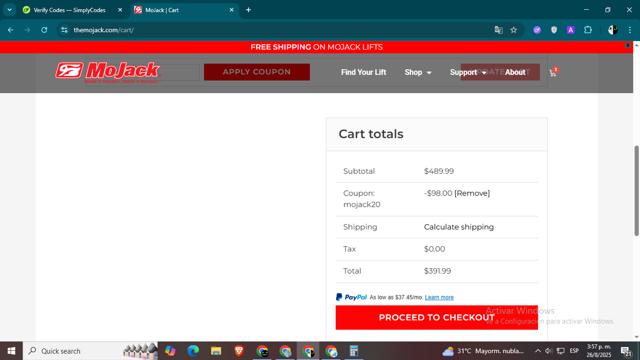Click PROCEED TO CHECKOUT button
Screen dimensions: 640x360
[437, 318]
